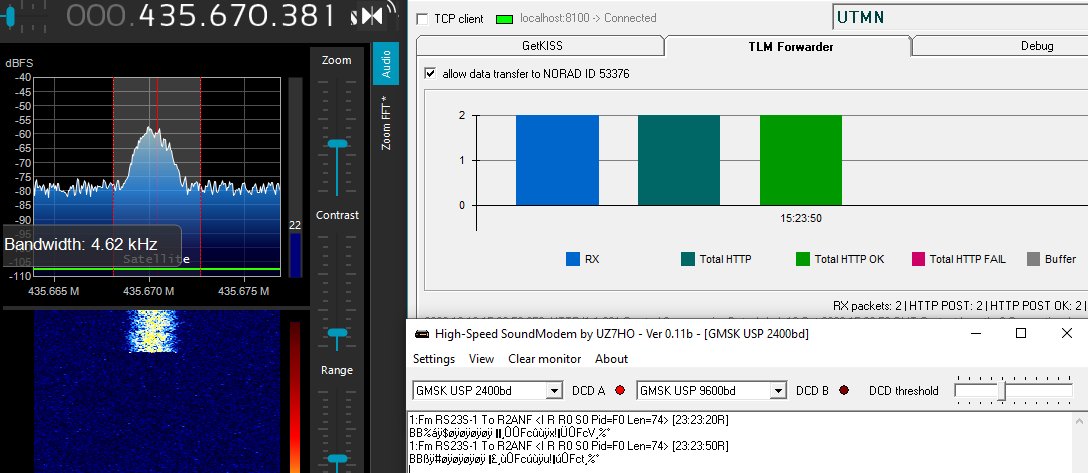Click the Zoom slider handle
Image resolution: width=1088 pixels, height=473 pixels.
pyautogui.click(x=337, y=144)
